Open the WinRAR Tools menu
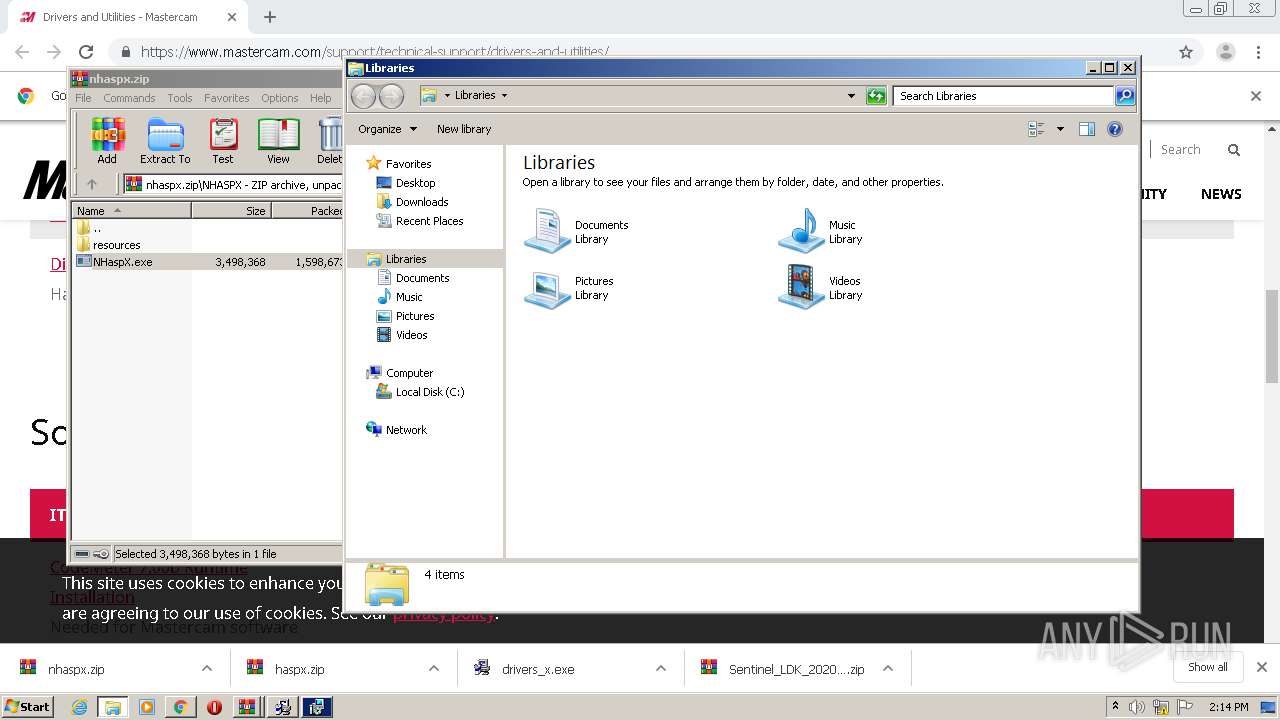 coord(180,98)
